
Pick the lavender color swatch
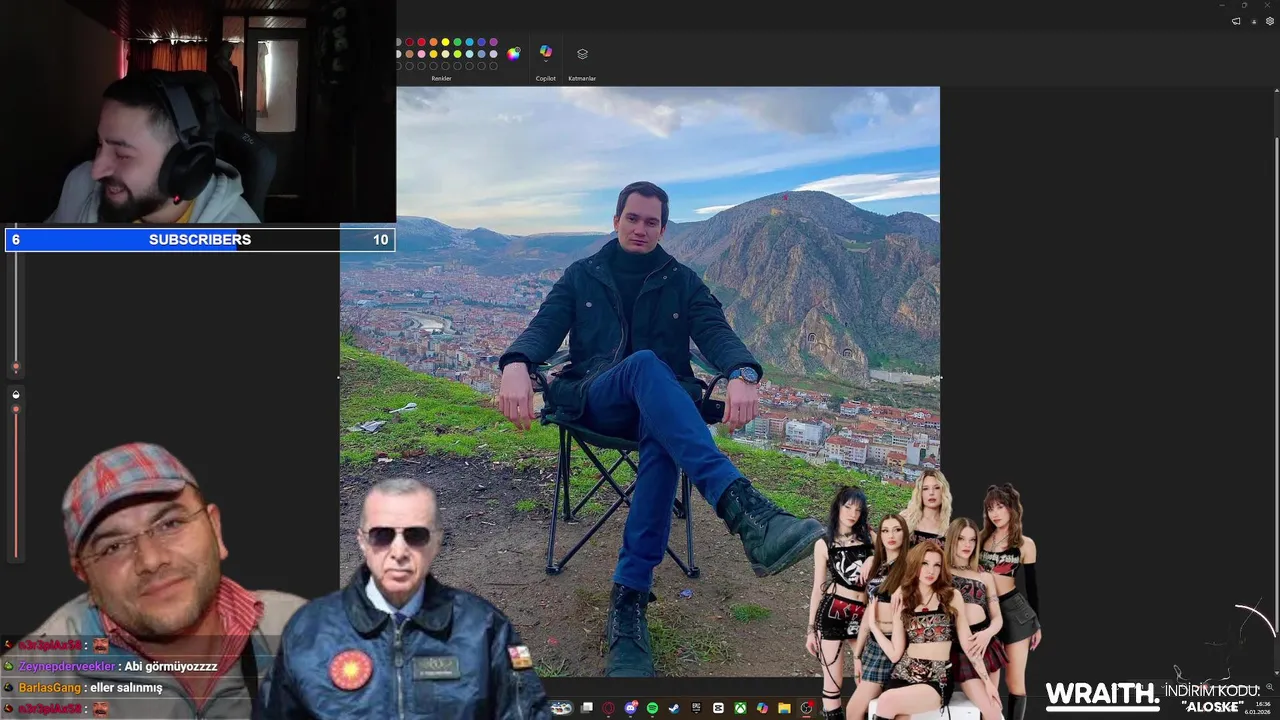[494, 54]
